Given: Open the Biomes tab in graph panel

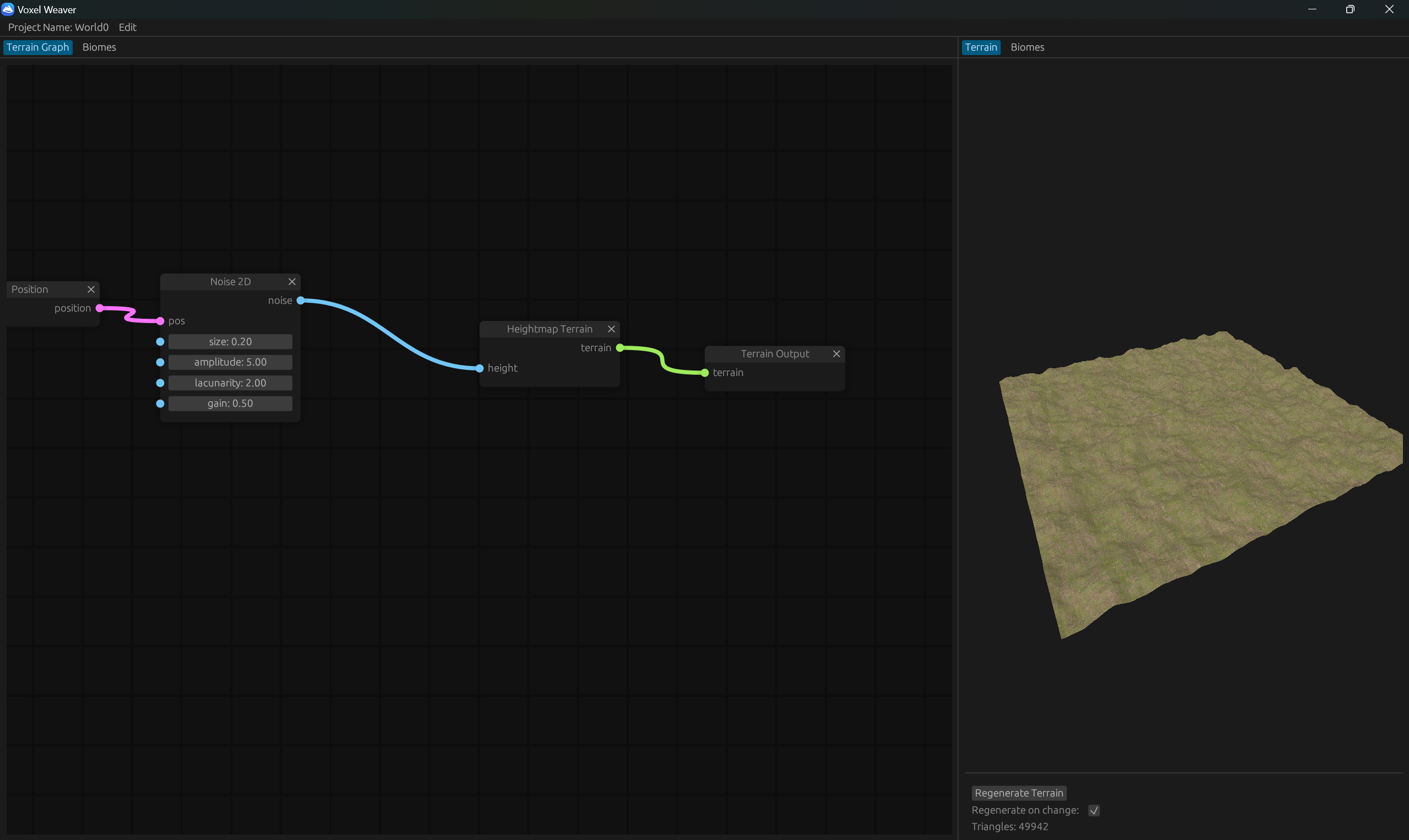Looking at the screenshot, I should (99, 47).
